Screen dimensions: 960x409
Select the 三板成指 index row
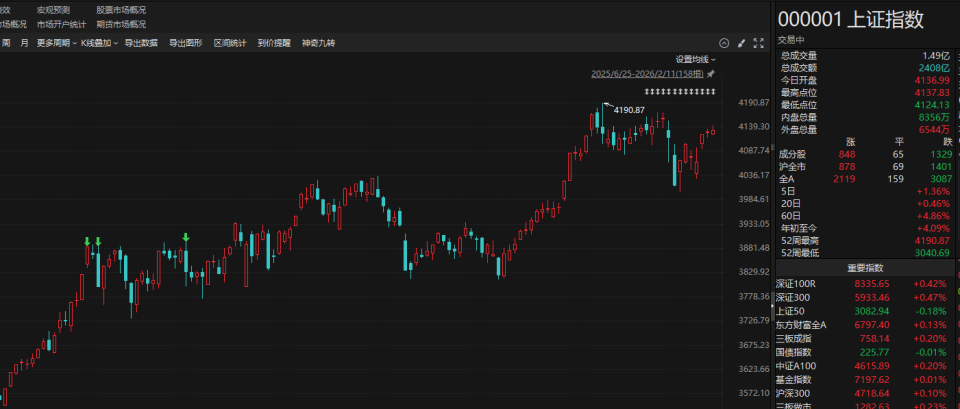click(865, 339)
